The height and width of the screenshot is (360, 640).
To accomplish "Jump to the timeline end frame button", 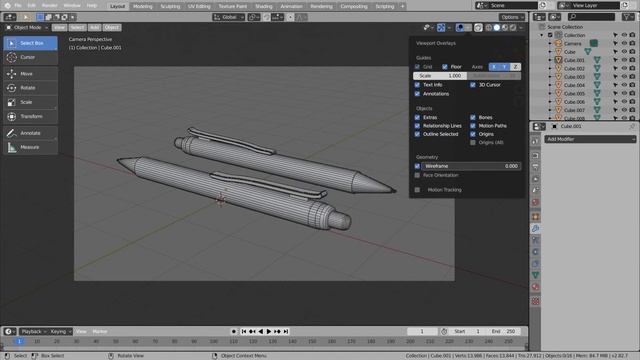I will pos(286,331).
